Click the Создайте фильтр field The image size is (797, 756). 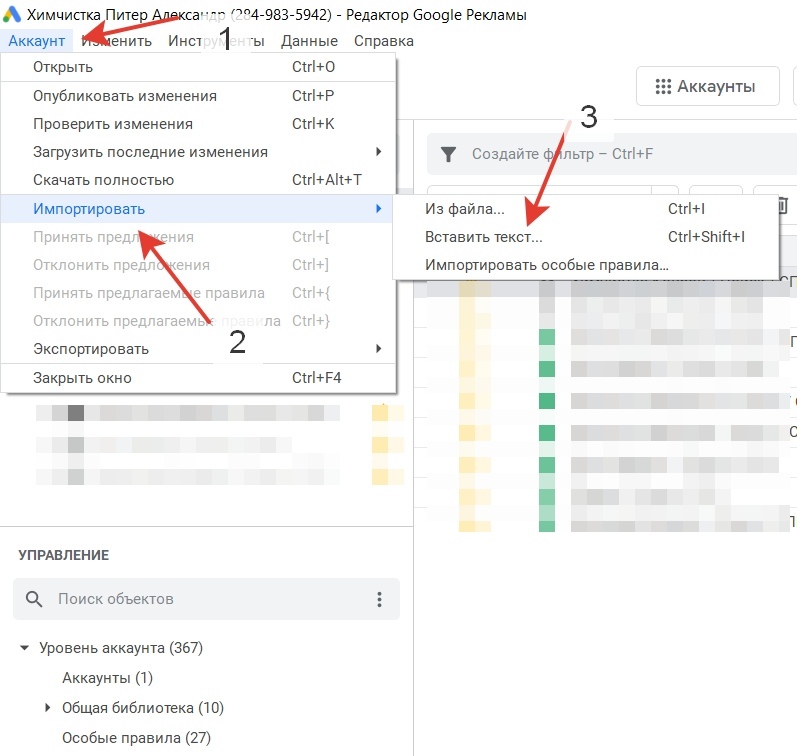coord(612,154)
